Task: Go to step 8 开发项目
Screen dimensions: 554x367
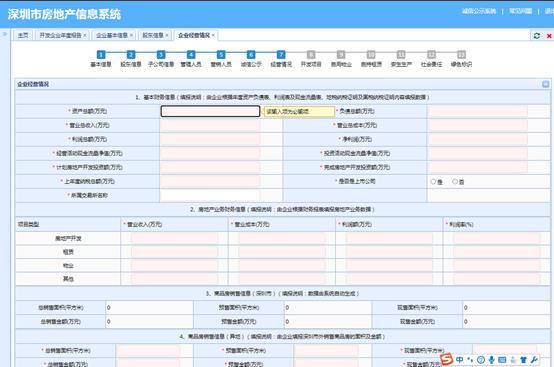Action: [311, 59]
